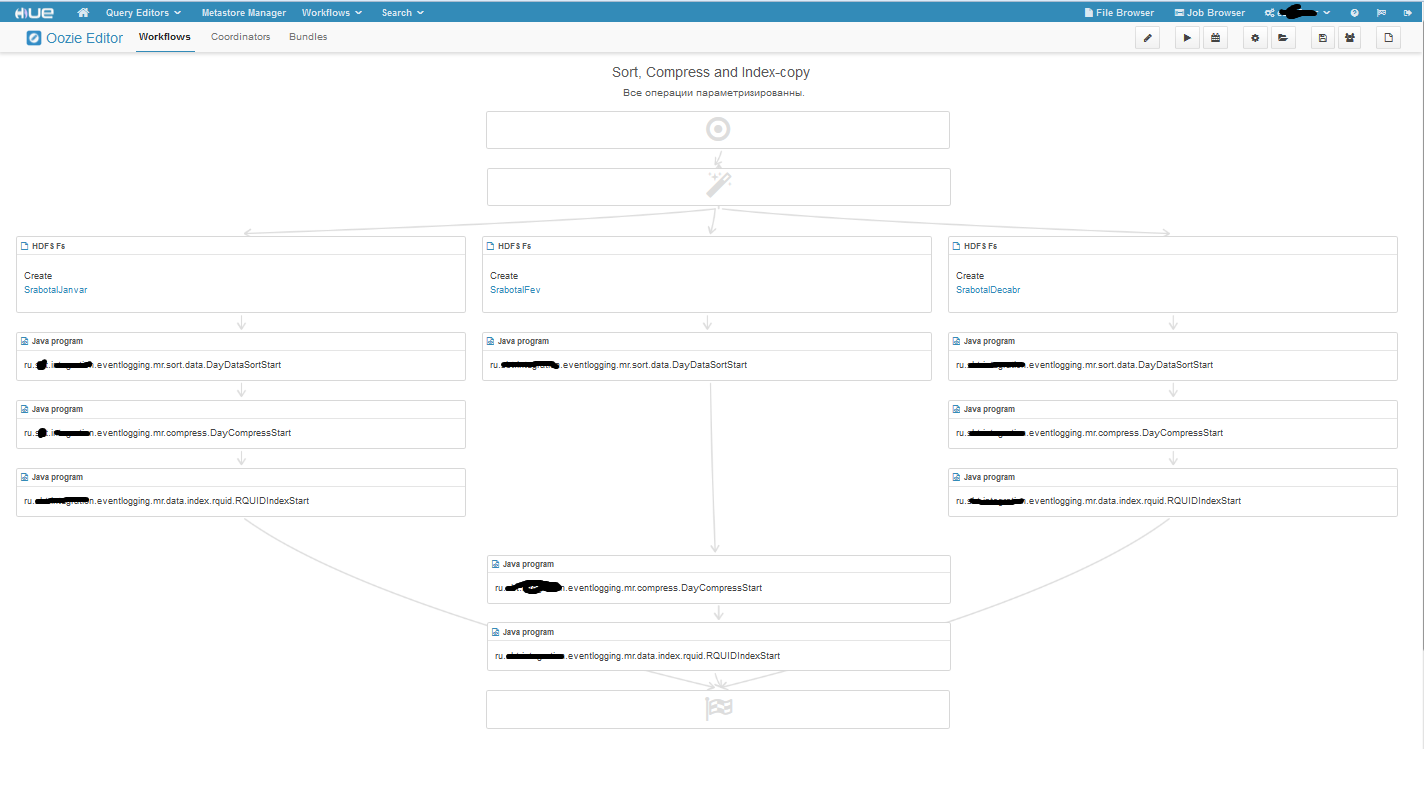Image resolution: width=1428 pixels, height=794 pixels.
Task: Select RQUIDIndexStart node in the SrabotalDecabr branch
Action: 1173,492
